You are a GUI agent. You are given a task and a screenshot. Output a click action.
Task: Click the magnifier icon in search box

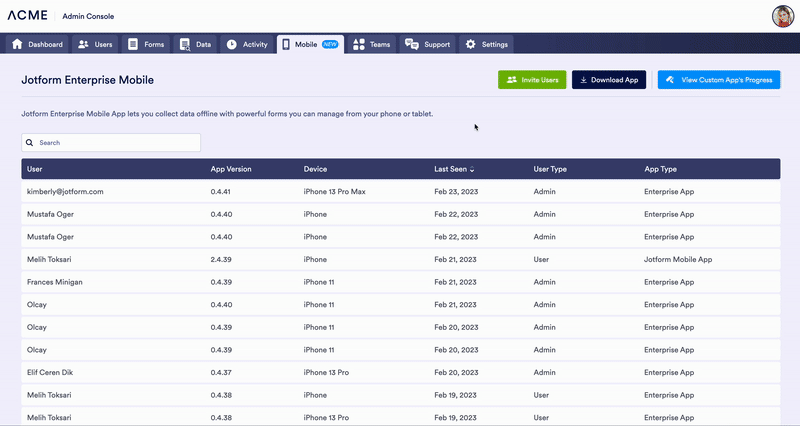coord(30,143)
